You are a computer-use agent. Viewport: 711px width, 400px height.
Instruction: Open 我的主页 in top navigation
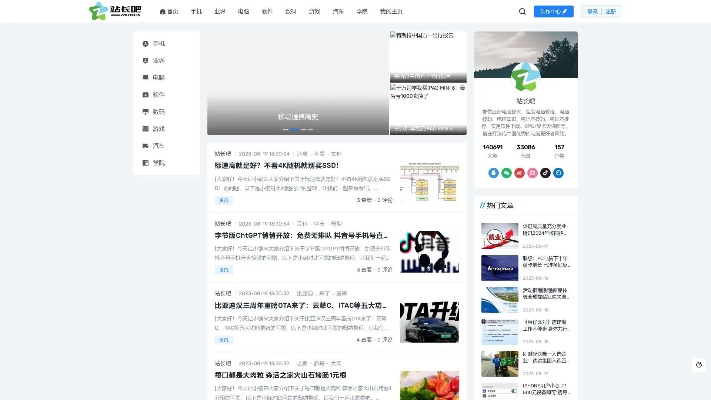pos(391,11)
